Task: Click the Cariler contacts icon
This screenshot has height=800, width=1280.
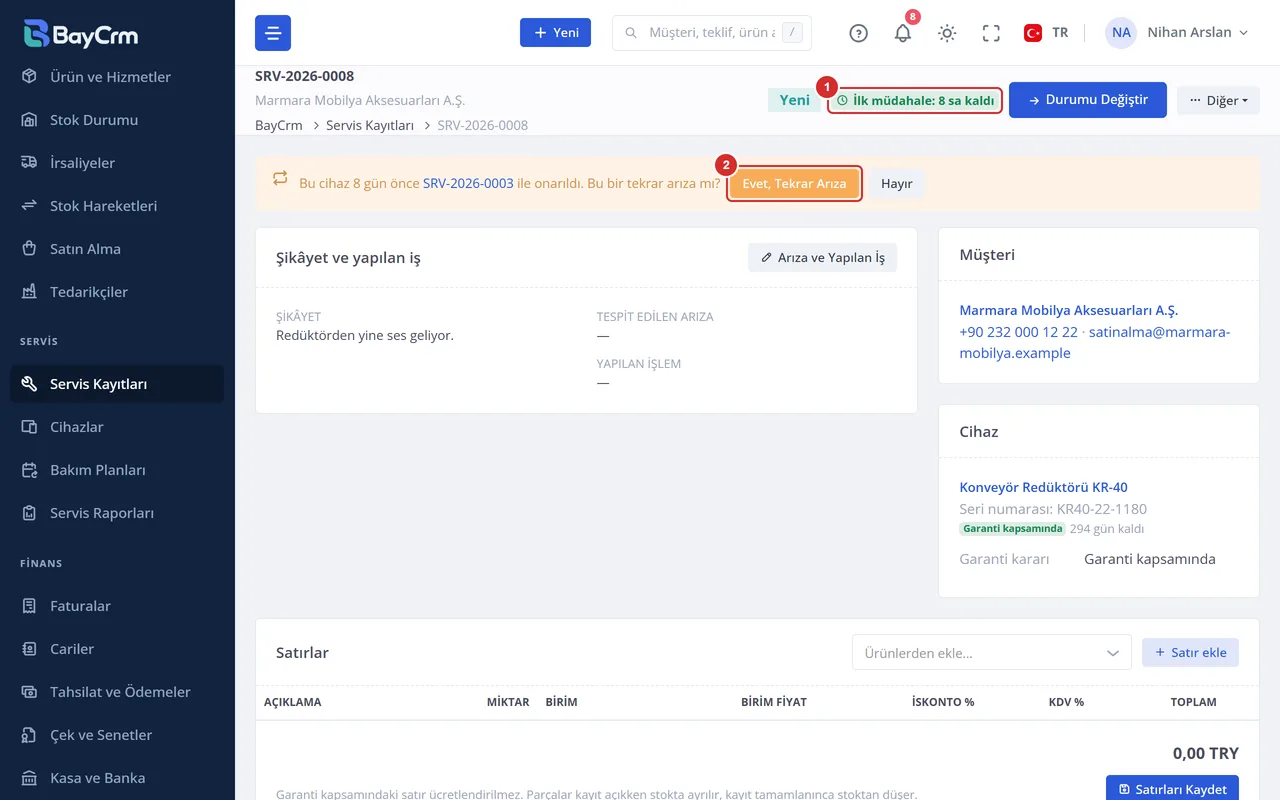Action: click(x=30, y=649)
